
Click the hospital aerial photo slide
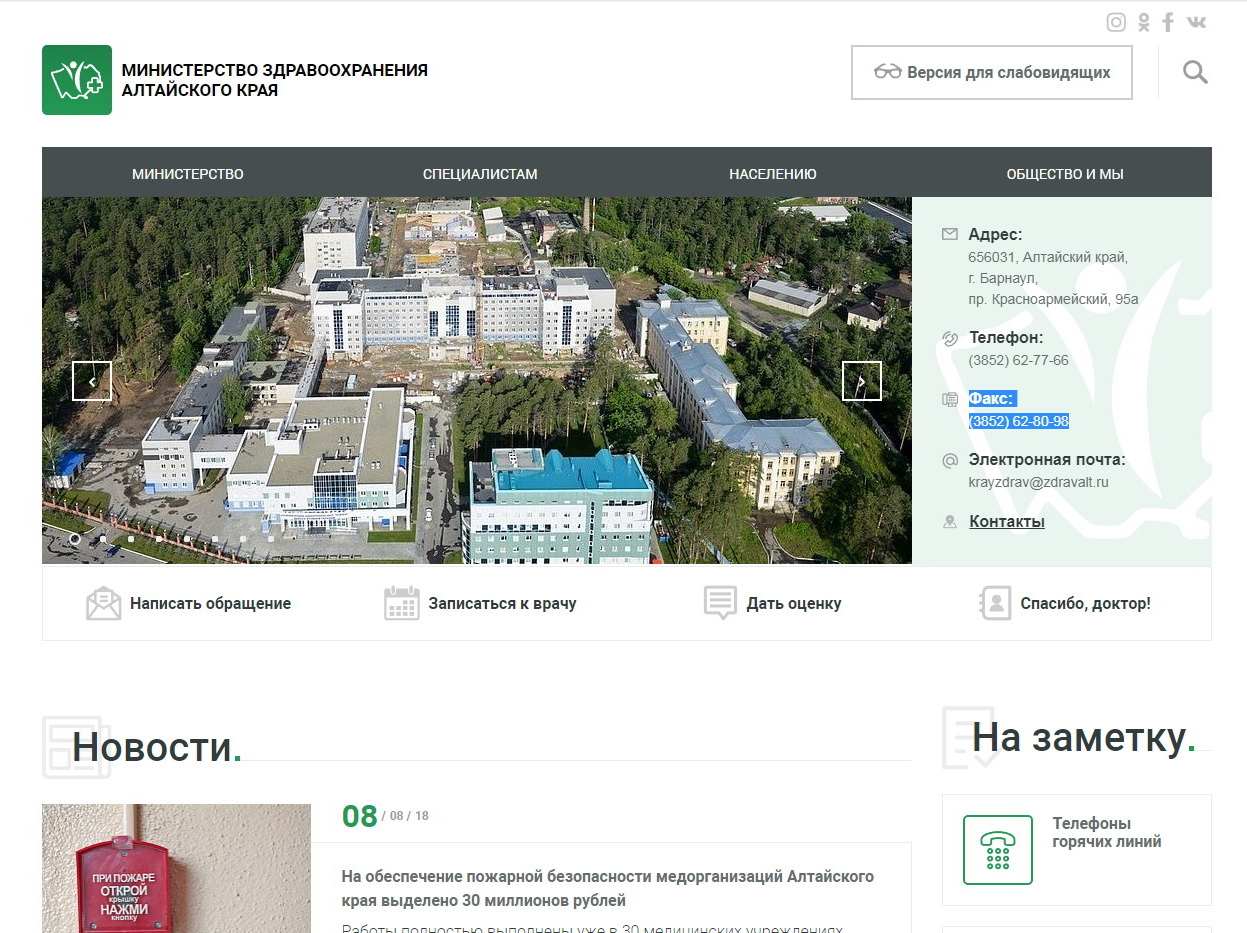tap(477, 380)
